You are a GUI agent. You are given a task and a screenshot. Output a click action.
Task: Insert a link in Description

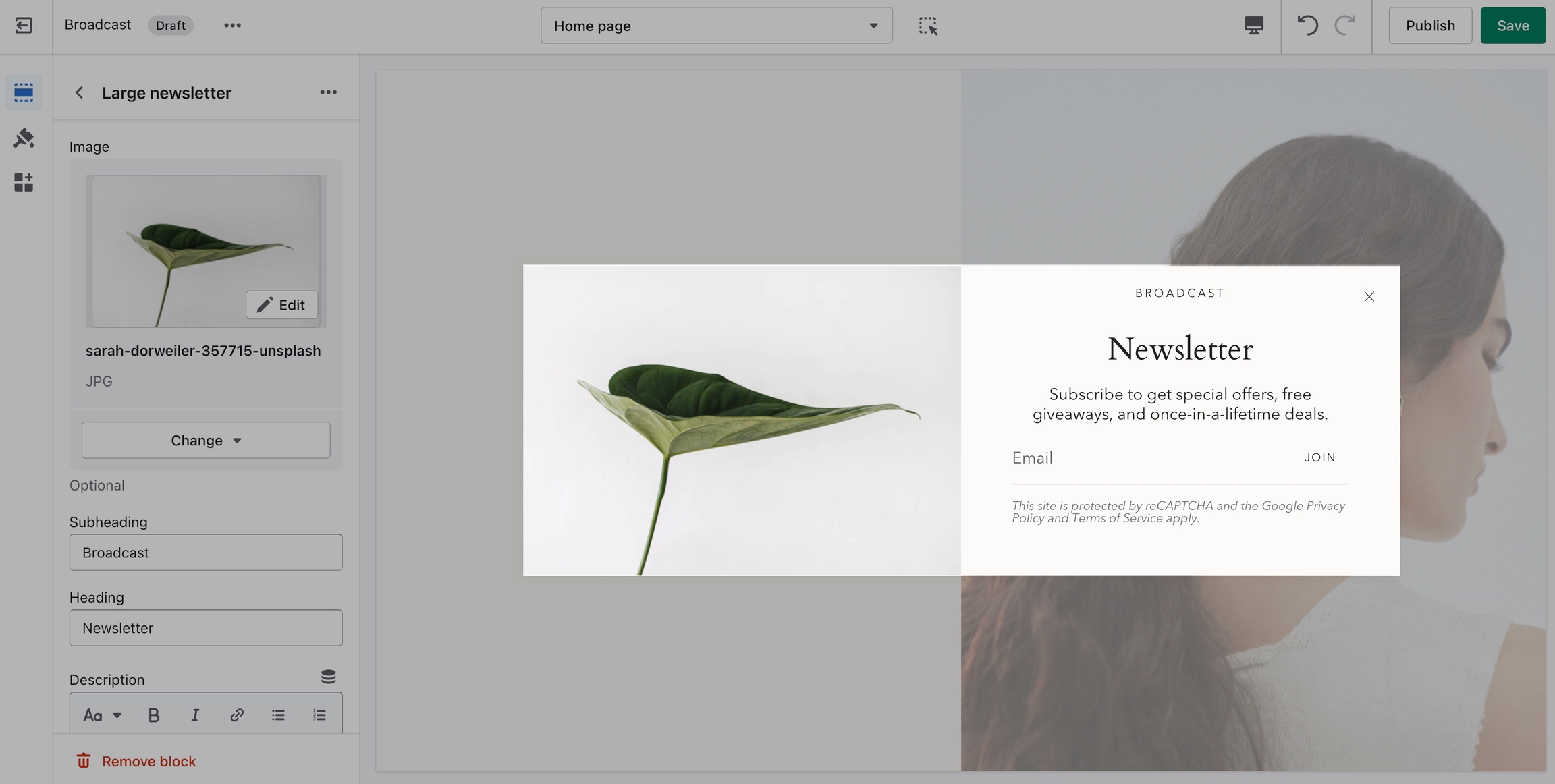[236, 715]
